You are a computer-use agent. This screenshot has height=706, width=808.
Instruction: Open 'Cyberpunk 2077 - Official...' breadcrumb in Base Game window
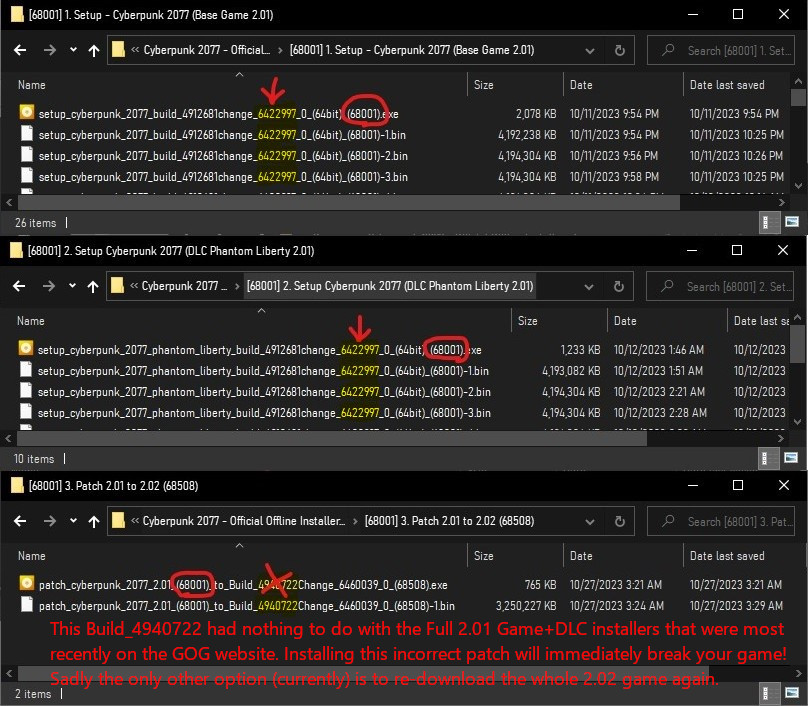pyautogui.click(x=207, y=50)
